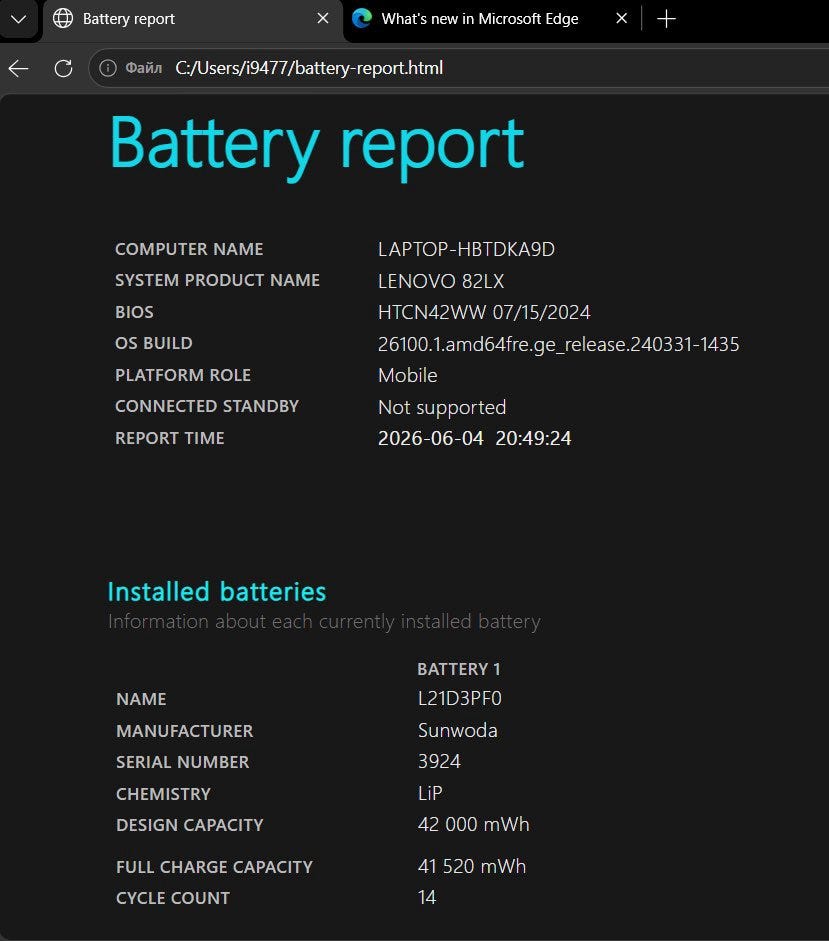Click the CONNECTED STANDBY label
This screenshot has width=829, height=941.
click(x=206, y=406)
